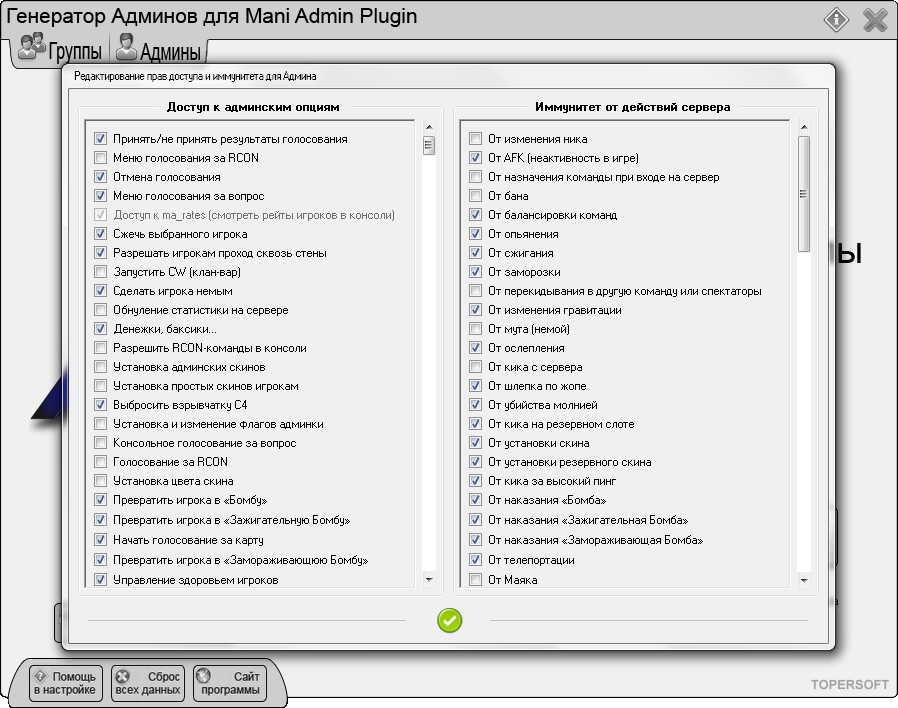Check От кика с сервера

click(x=475, y=367)
